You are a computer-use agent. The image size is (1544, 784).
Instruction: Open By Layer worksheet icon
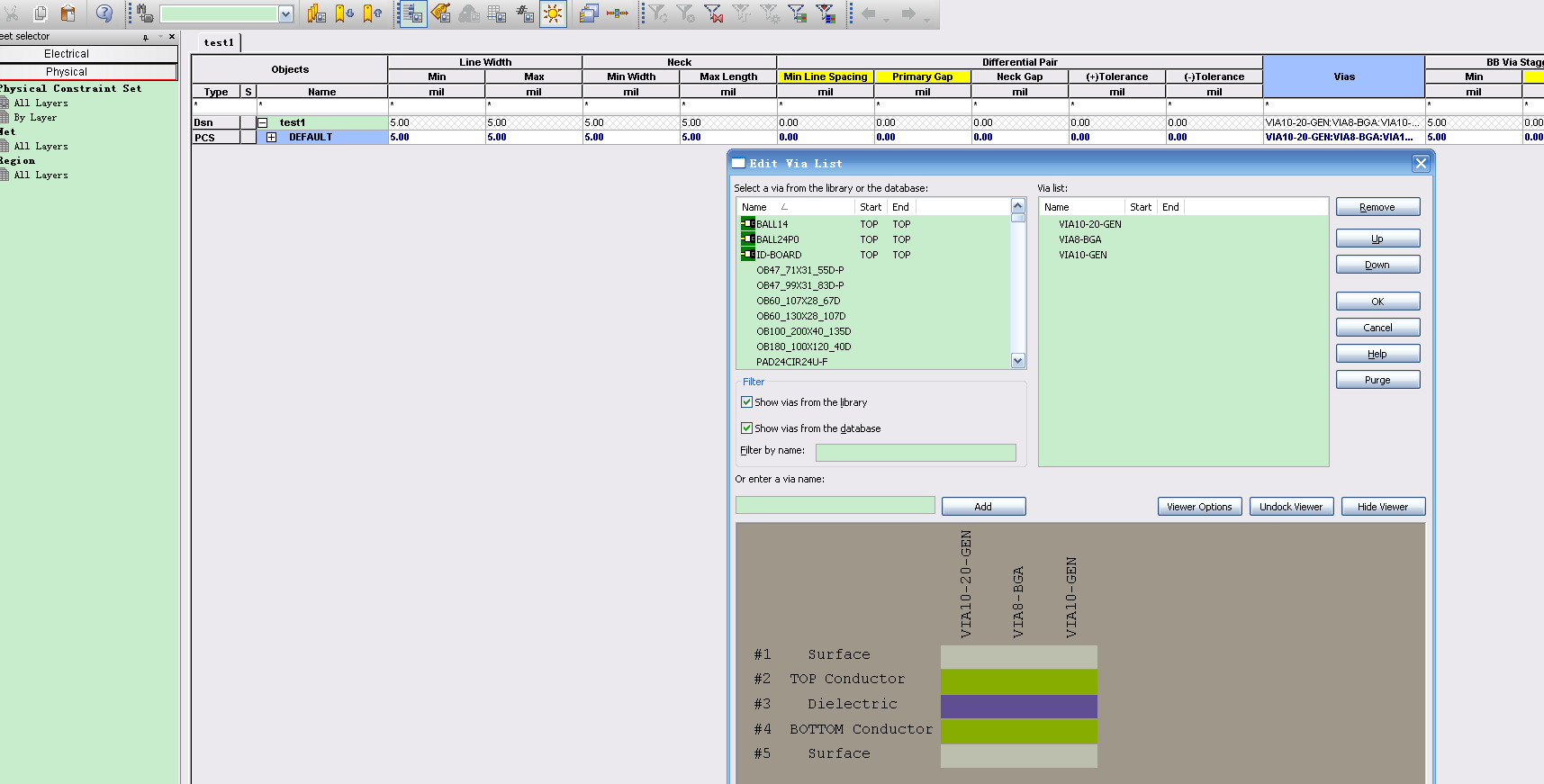(x=5, y=118)
